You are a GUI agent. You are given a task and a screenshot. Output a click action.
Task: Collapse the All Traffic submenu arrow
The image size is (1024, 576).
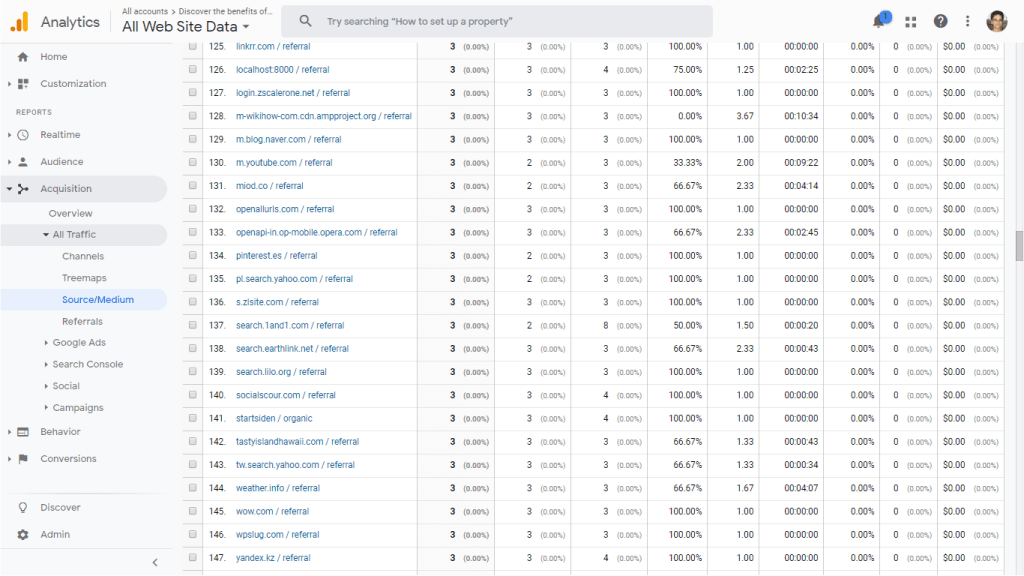(x=46, y=234)
